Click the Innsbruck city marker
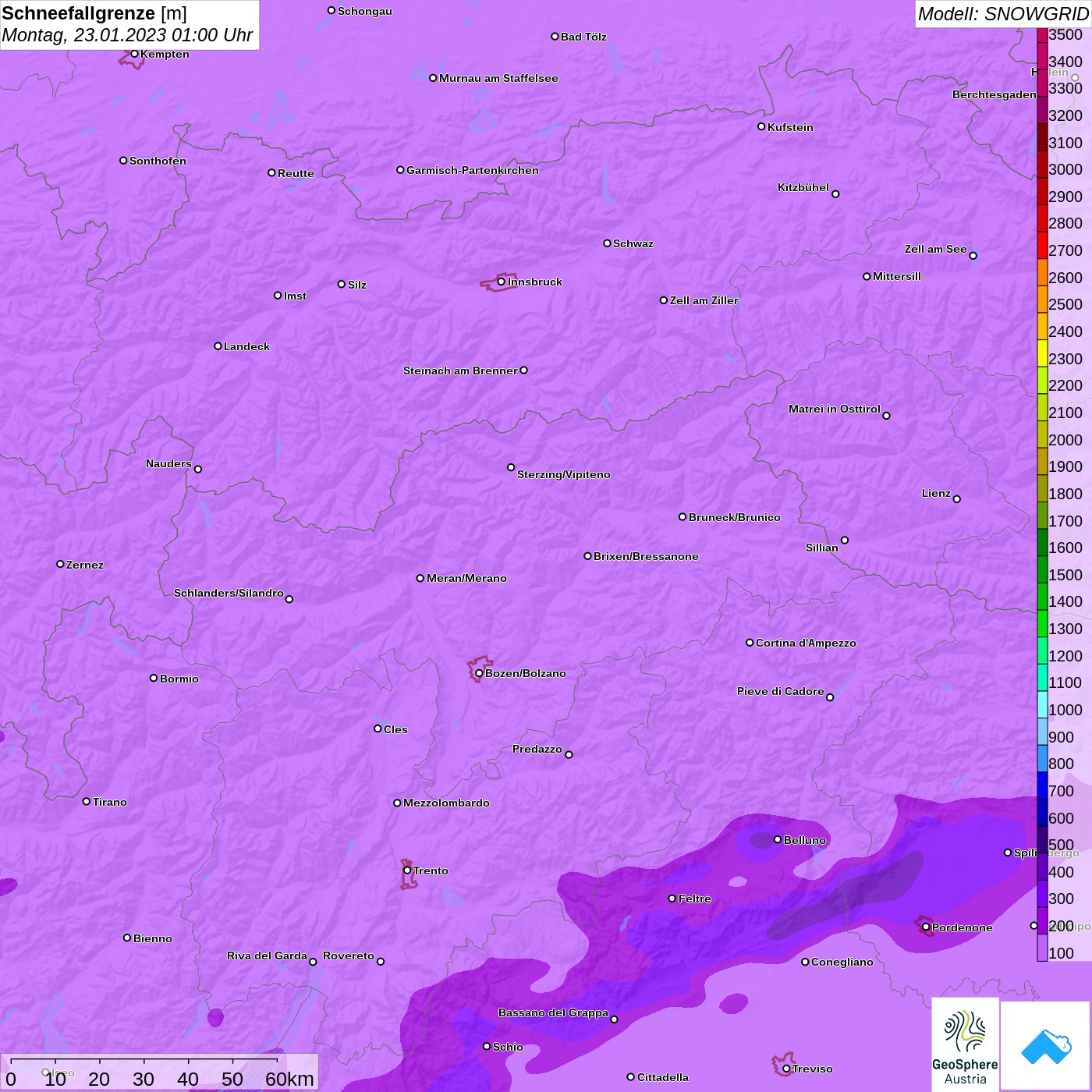 click(501, 282)
